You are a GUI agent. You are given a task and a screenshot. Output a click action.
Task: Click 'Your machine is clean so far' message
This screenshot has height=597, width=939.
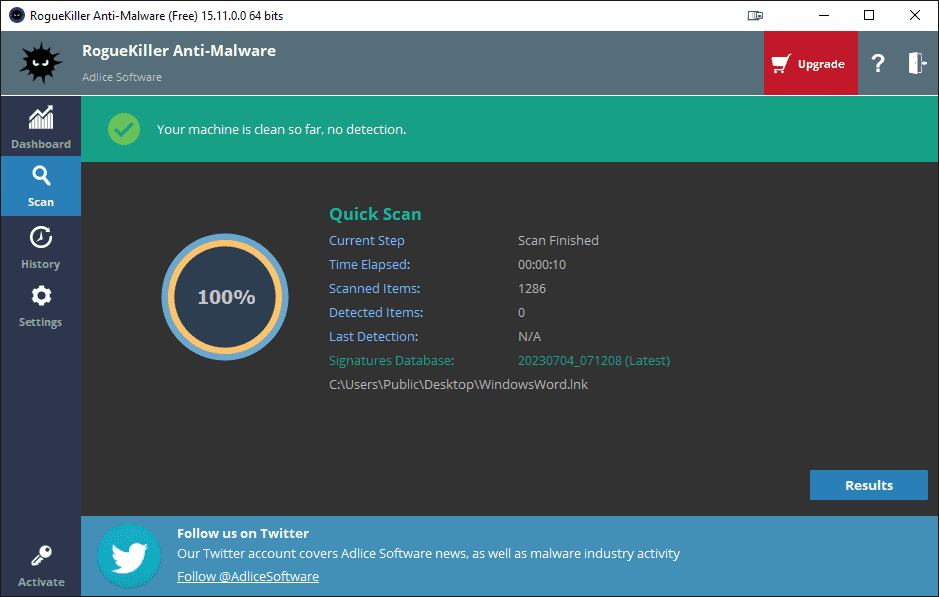click(281, 129)
